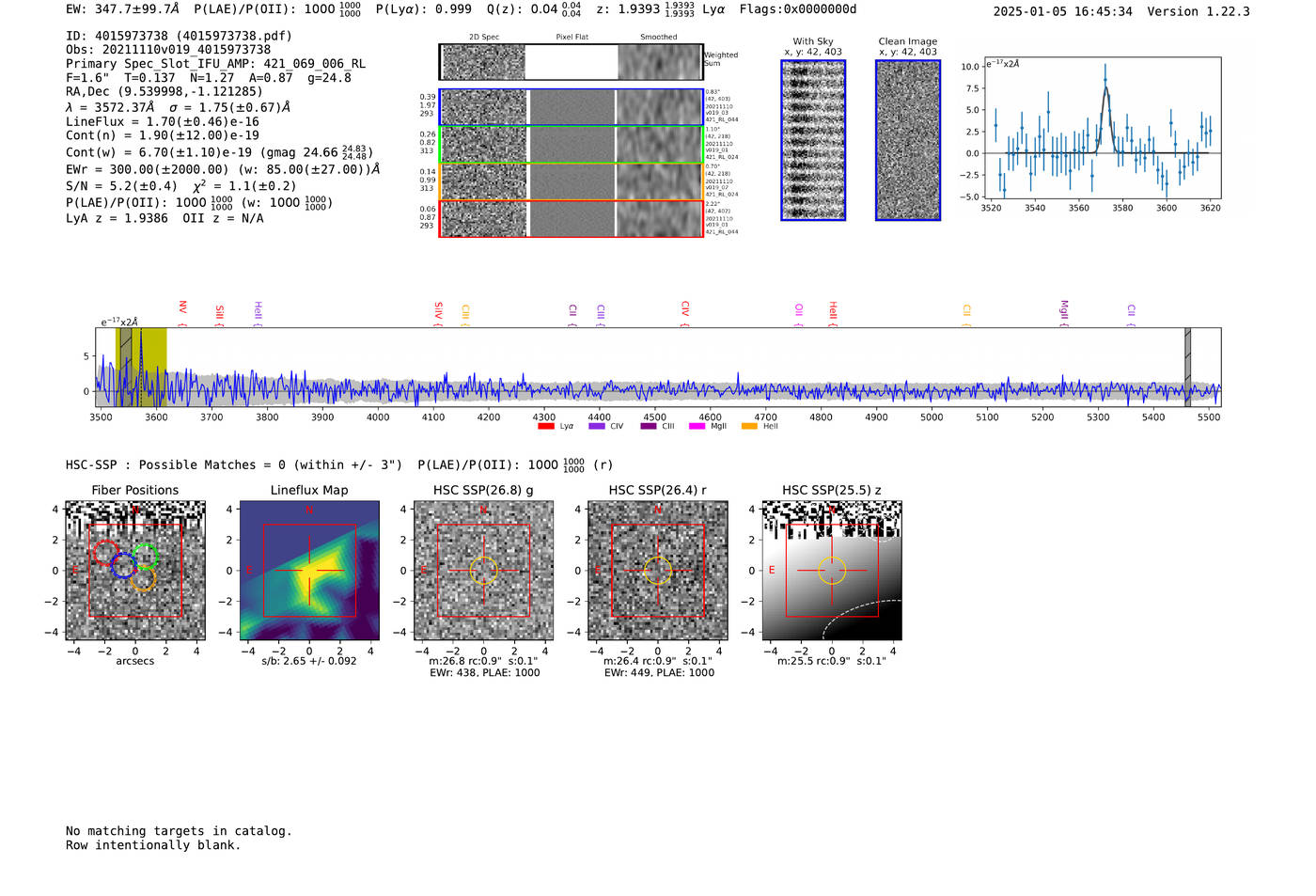Screen dimensions: 1316x896
Task: Click the yellow highlighted emission region in spectrum
Action: (x=141, y=367)
